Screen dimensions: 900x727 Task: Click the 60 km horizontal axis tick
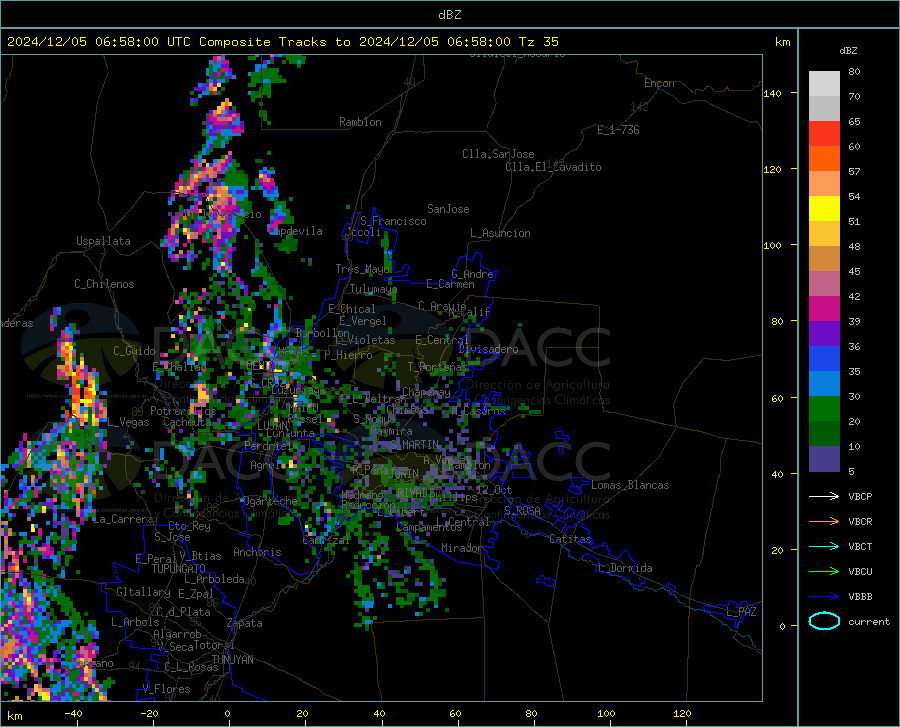pos(455,714)
